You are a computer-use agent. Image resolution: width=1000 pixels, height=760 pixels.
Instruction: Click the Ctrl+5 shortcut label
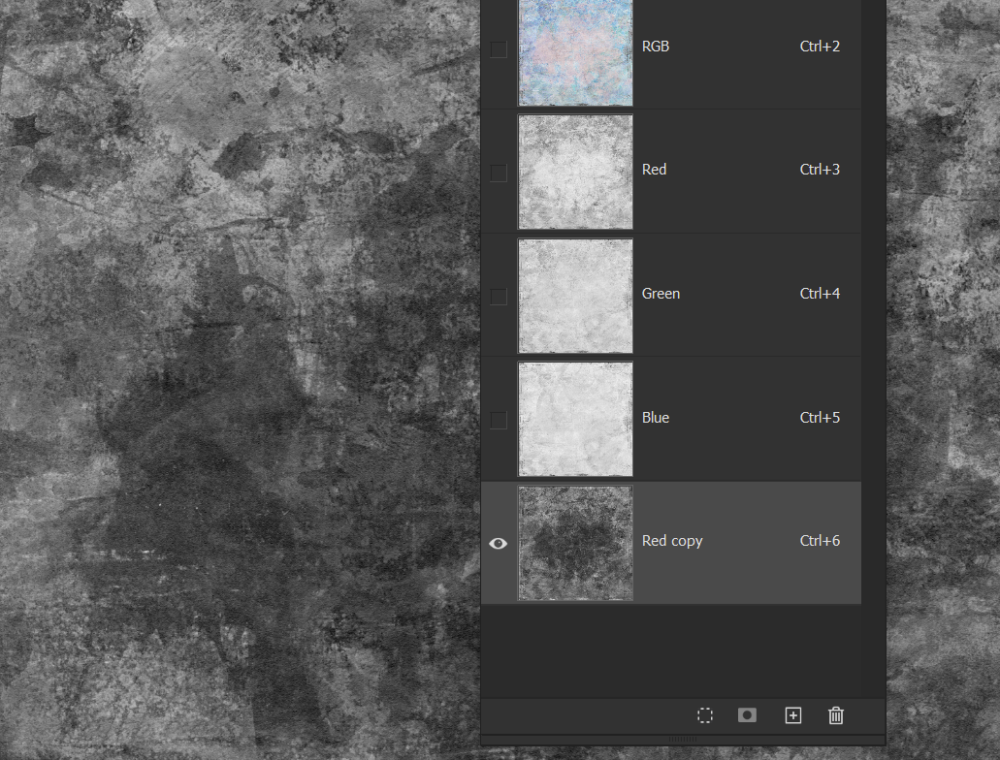tap(820, 418)
